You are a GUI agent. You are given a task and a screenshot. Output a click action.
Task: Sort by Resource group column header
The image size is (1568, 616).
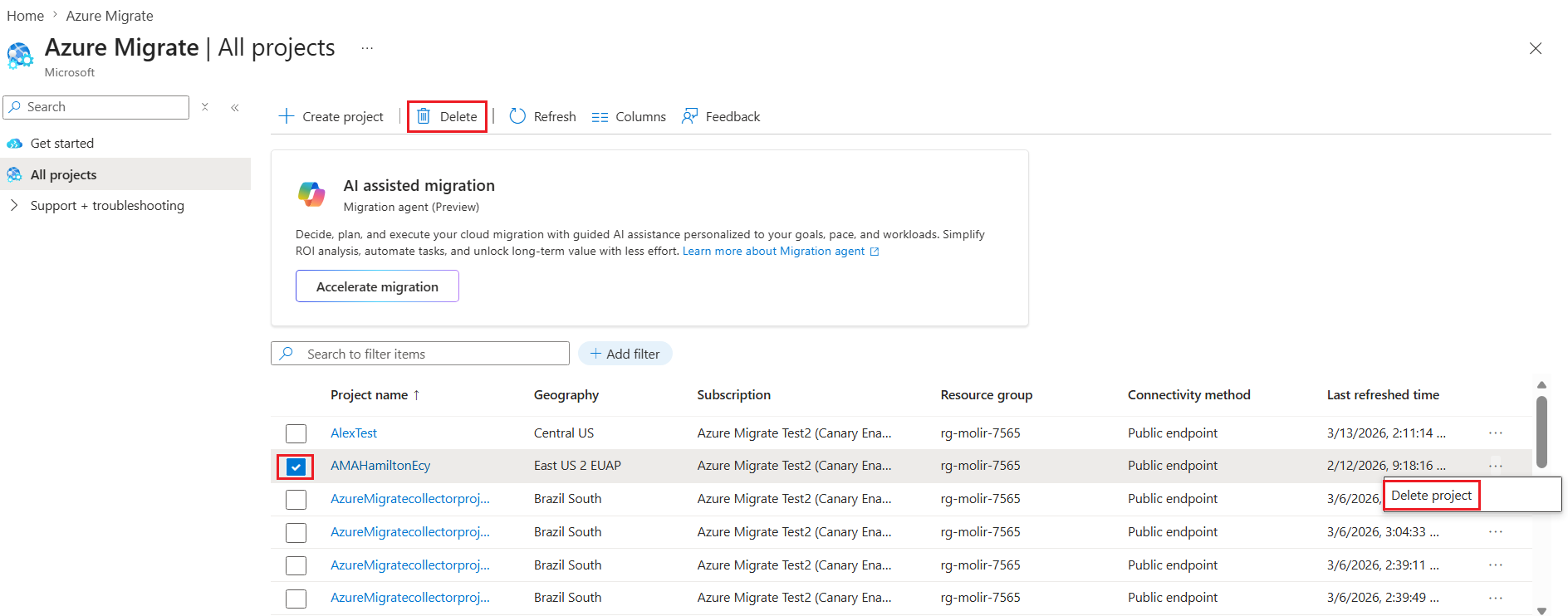[x=987, y=395]
